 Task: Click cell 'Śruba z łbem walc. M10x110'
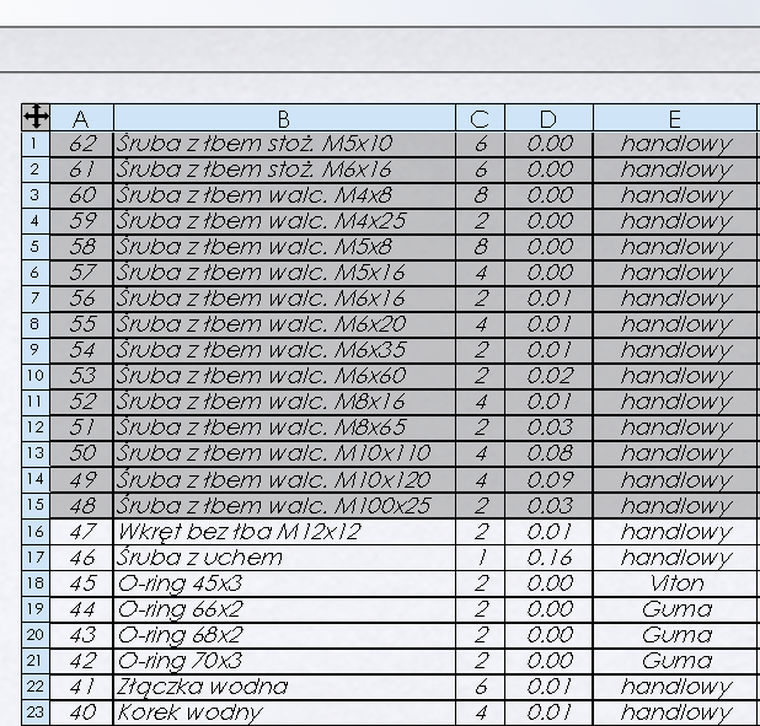click(x=285, y=453)
